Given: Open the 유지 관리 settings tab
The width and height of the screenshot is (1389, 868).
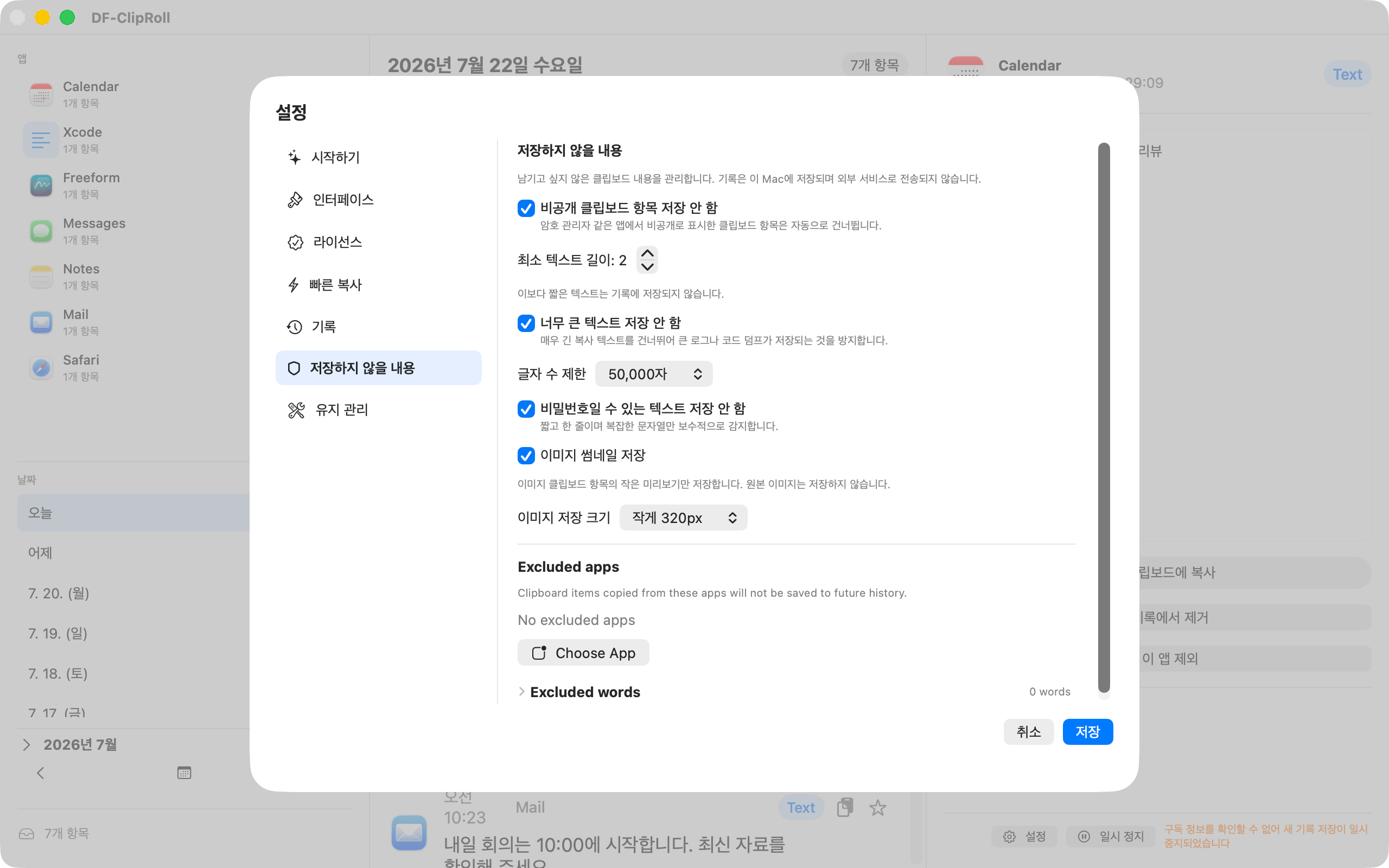Looking at the screenshot, I should [x=378, y=410].
